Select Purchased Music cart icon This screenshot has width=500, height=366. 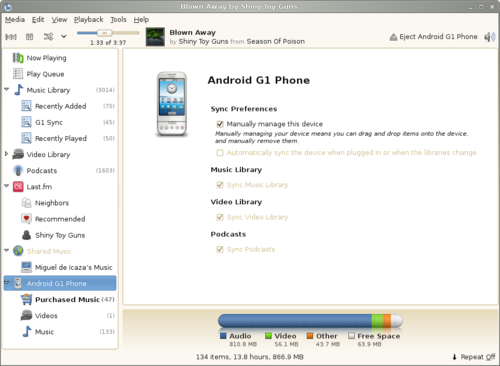click(x=26, y=299)
